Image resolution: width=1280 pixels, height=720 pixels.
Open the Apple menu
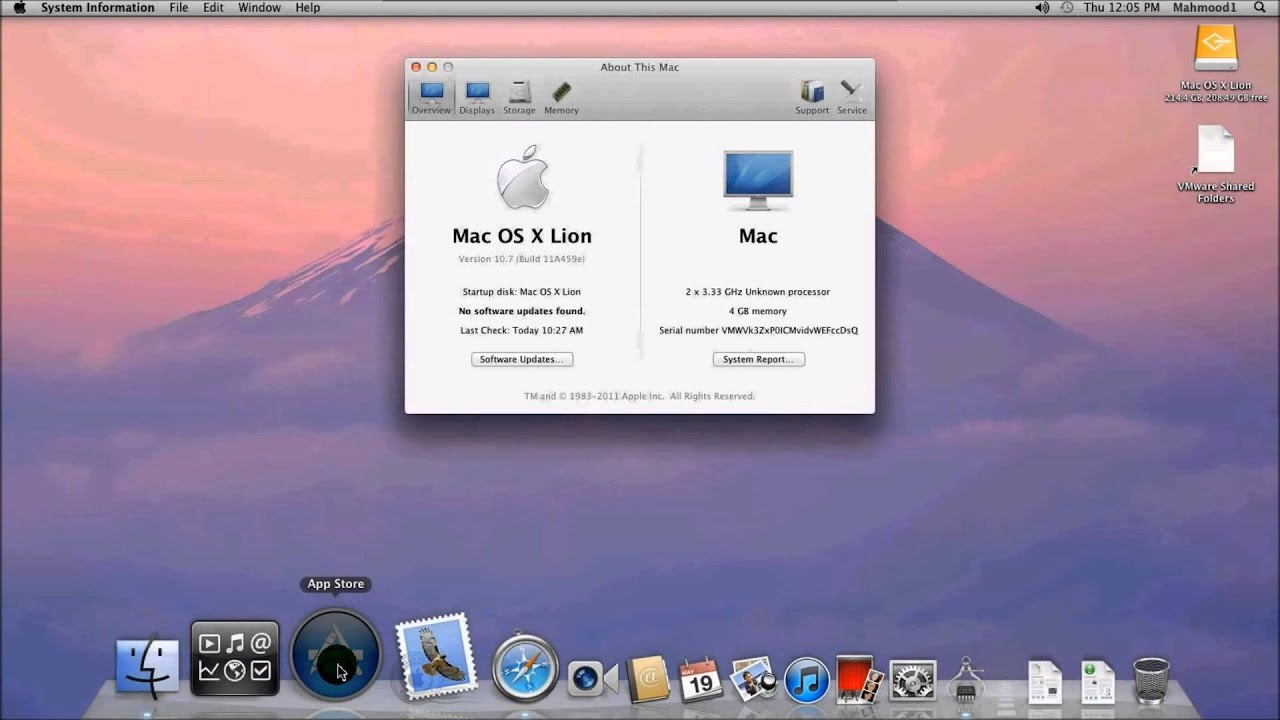[x=19, y=8]
